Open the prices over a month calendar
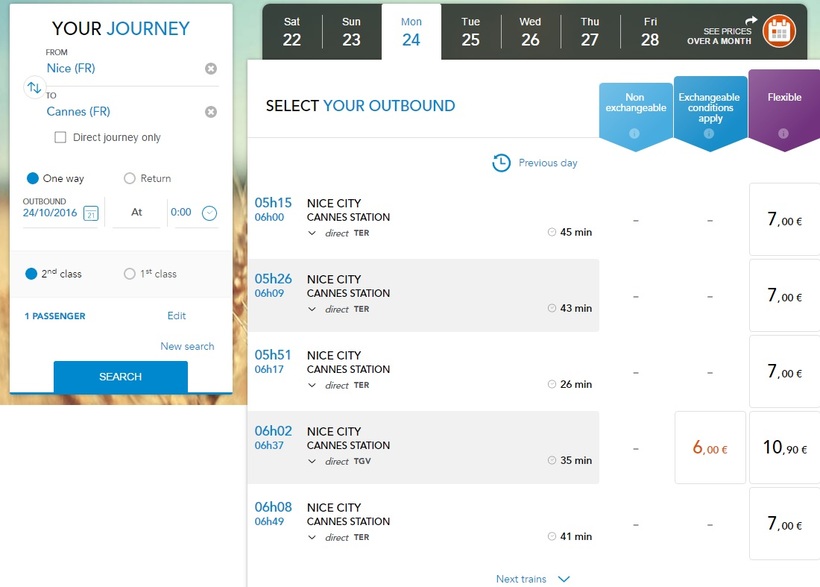 click(x=778, y=31)
